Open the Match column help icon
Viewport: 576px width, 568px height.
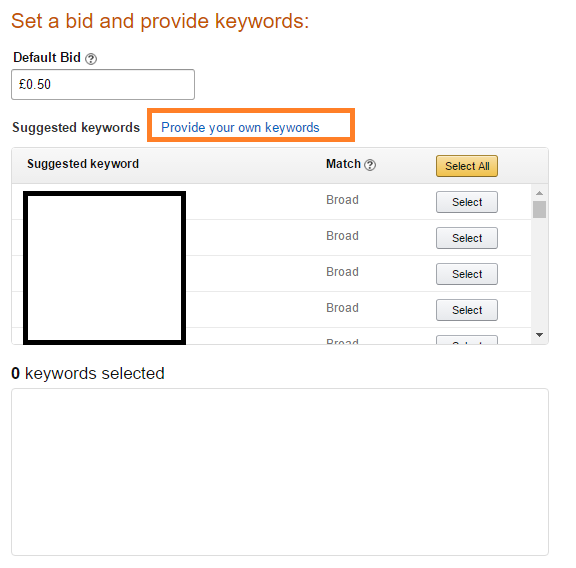tap(370, 165)
